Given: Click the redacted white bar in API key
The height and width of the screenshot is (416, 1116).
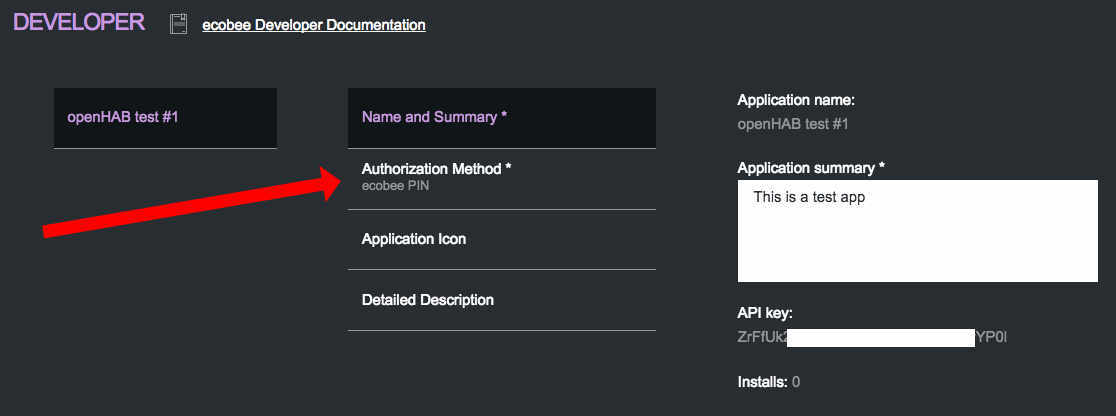Looking at the screenshot, I should click(x=880, y=338).
